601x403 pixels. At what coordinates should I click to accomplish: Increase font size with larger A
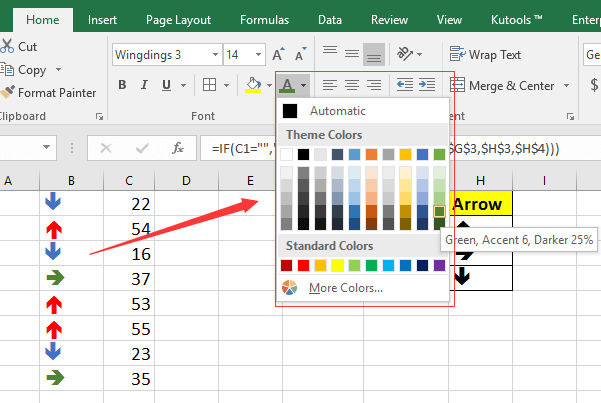point(278,55)
